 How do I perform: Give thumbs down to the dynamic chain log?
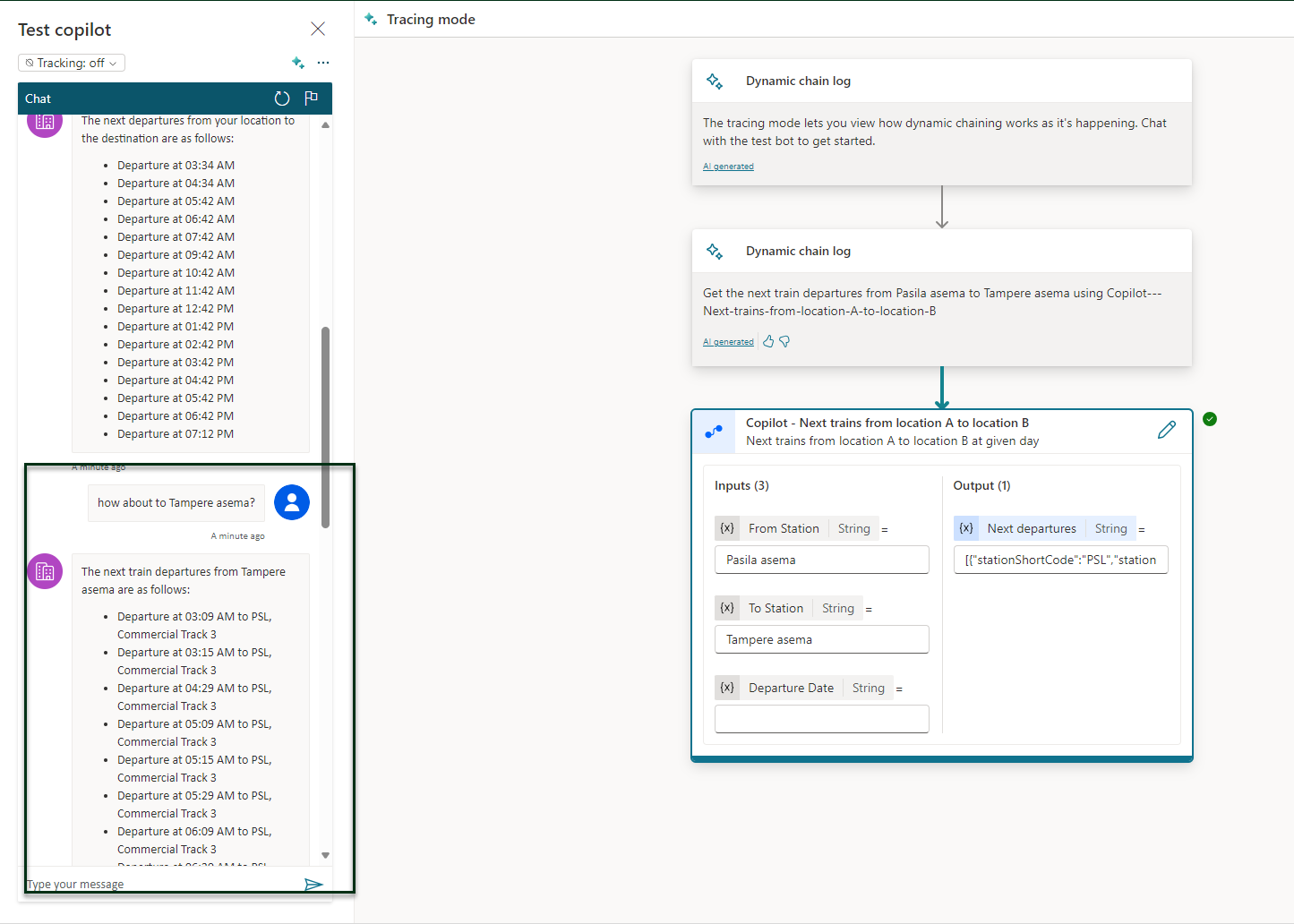[x=784, y=341]
